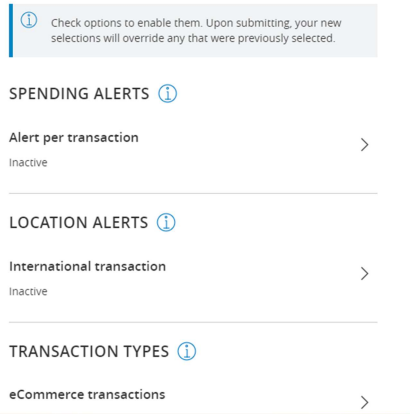Click Inactive status under International transaction

pyautogui.click(x=28, y=291)
